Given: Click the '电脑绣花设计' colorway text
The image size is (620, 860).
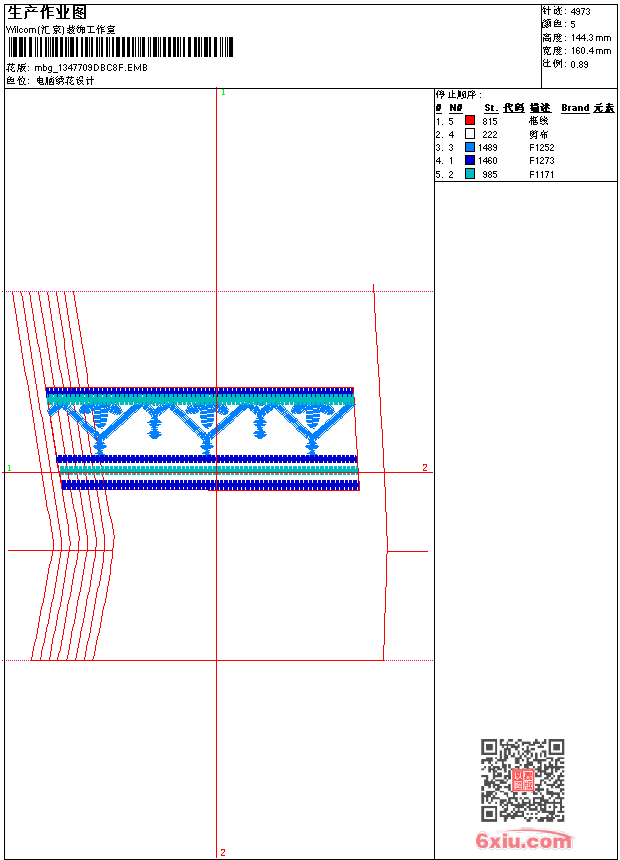Looking at the screenshot, I should [65, 81].
